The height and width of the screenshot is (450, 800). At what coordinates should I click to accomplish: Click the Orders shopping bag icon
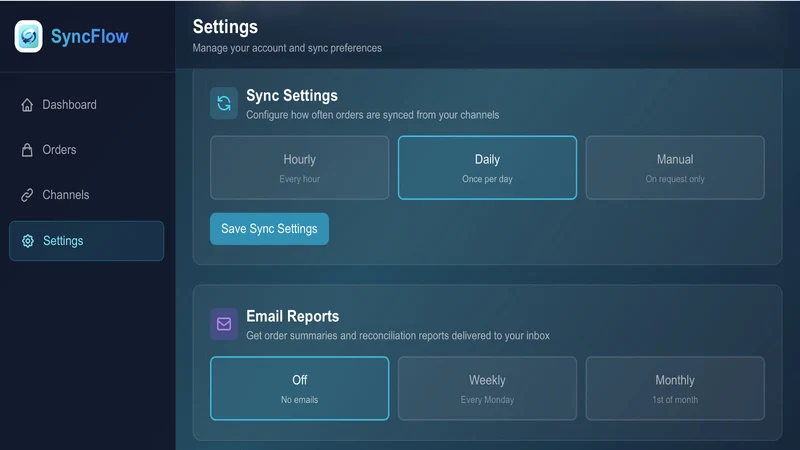point(27,149)
